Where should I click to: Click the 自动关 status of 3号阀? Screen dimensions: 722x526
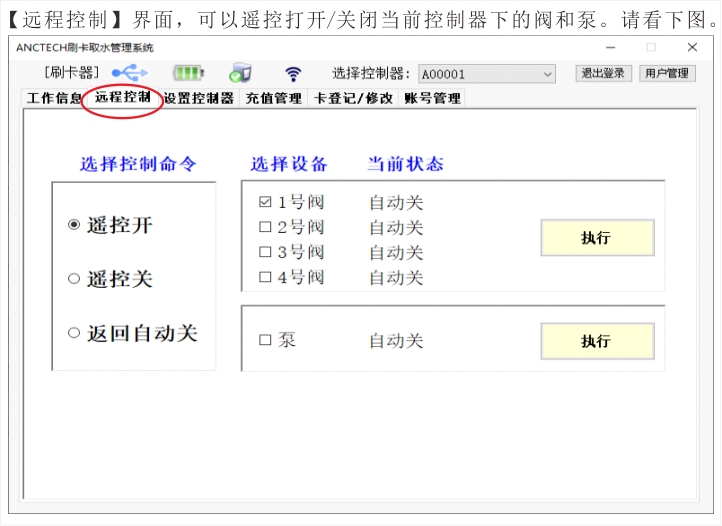click(396, 252)
